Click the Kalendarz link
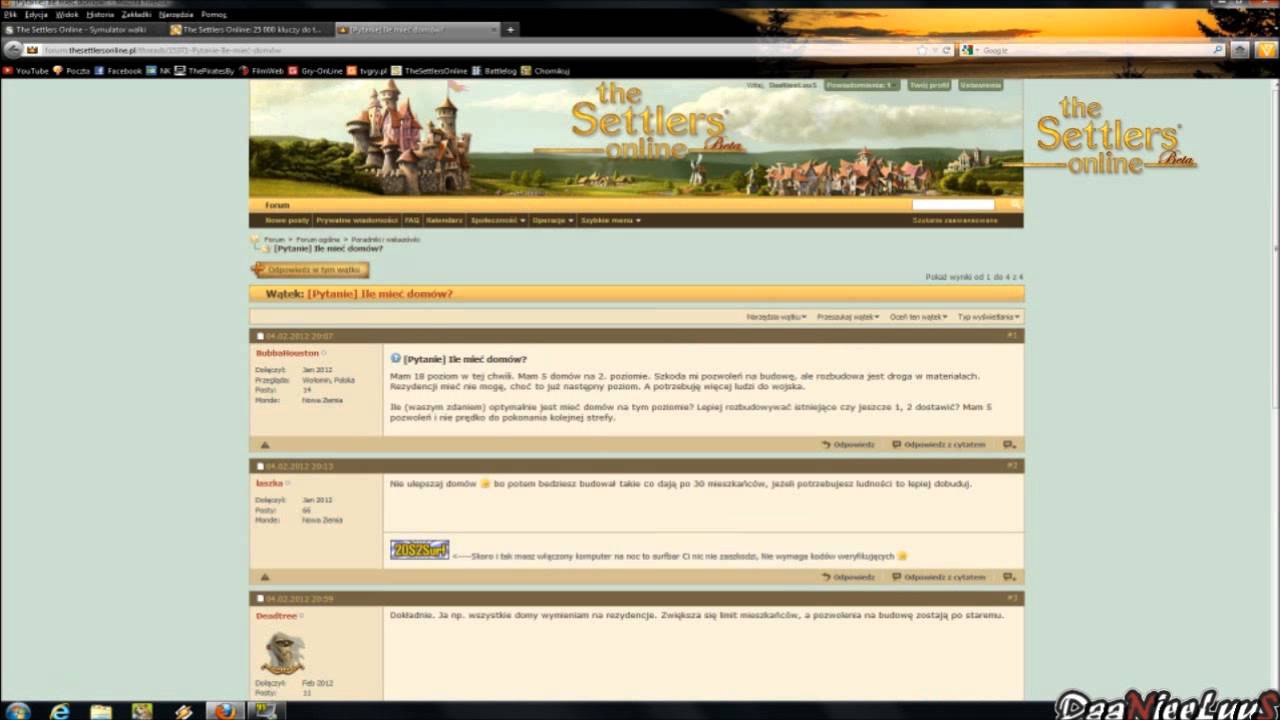Viewport: 1280px width, 720px height. click(444, 220)
